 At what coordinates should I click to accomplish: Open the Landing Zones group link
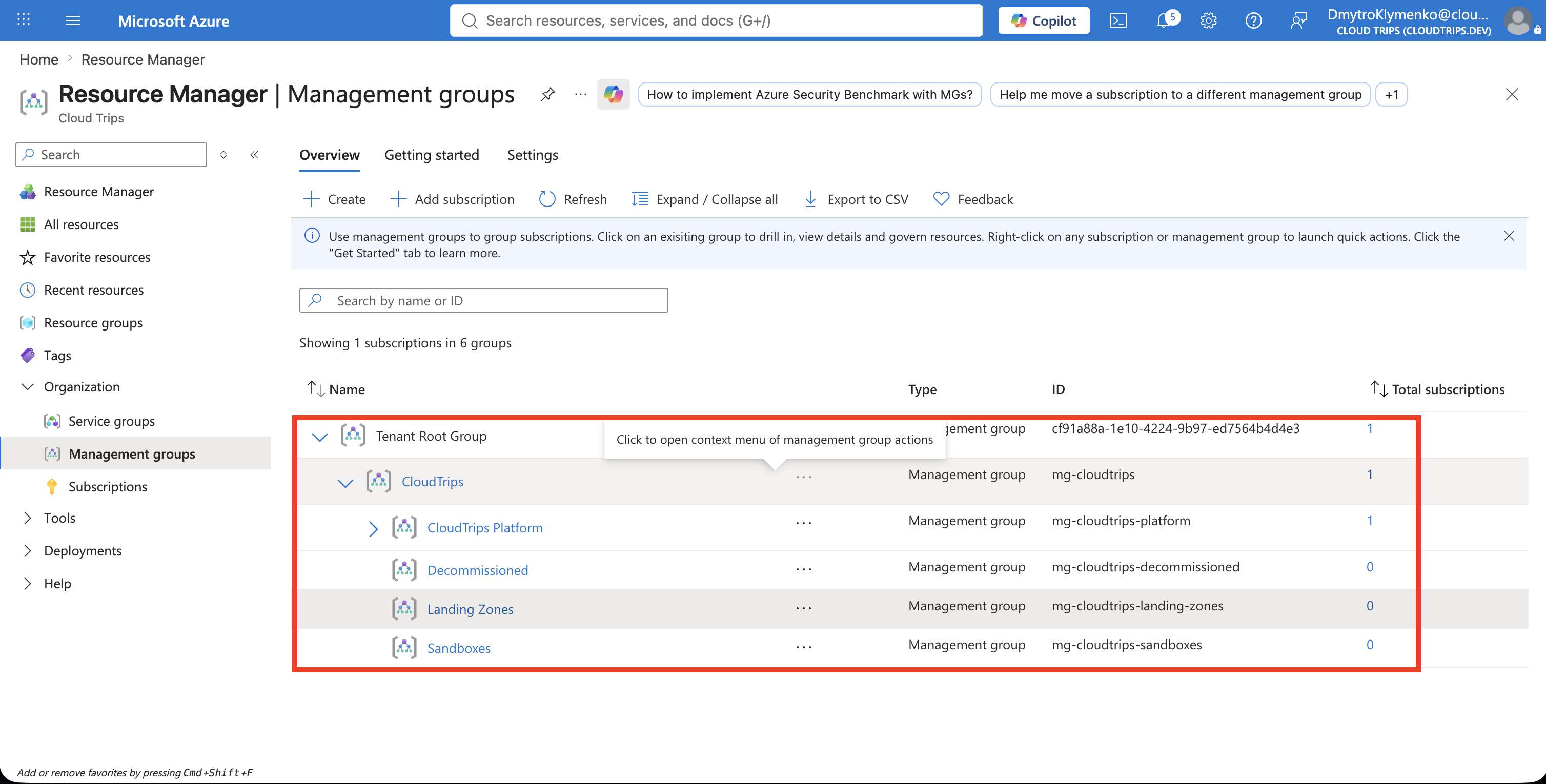click(x=471, y=609)
